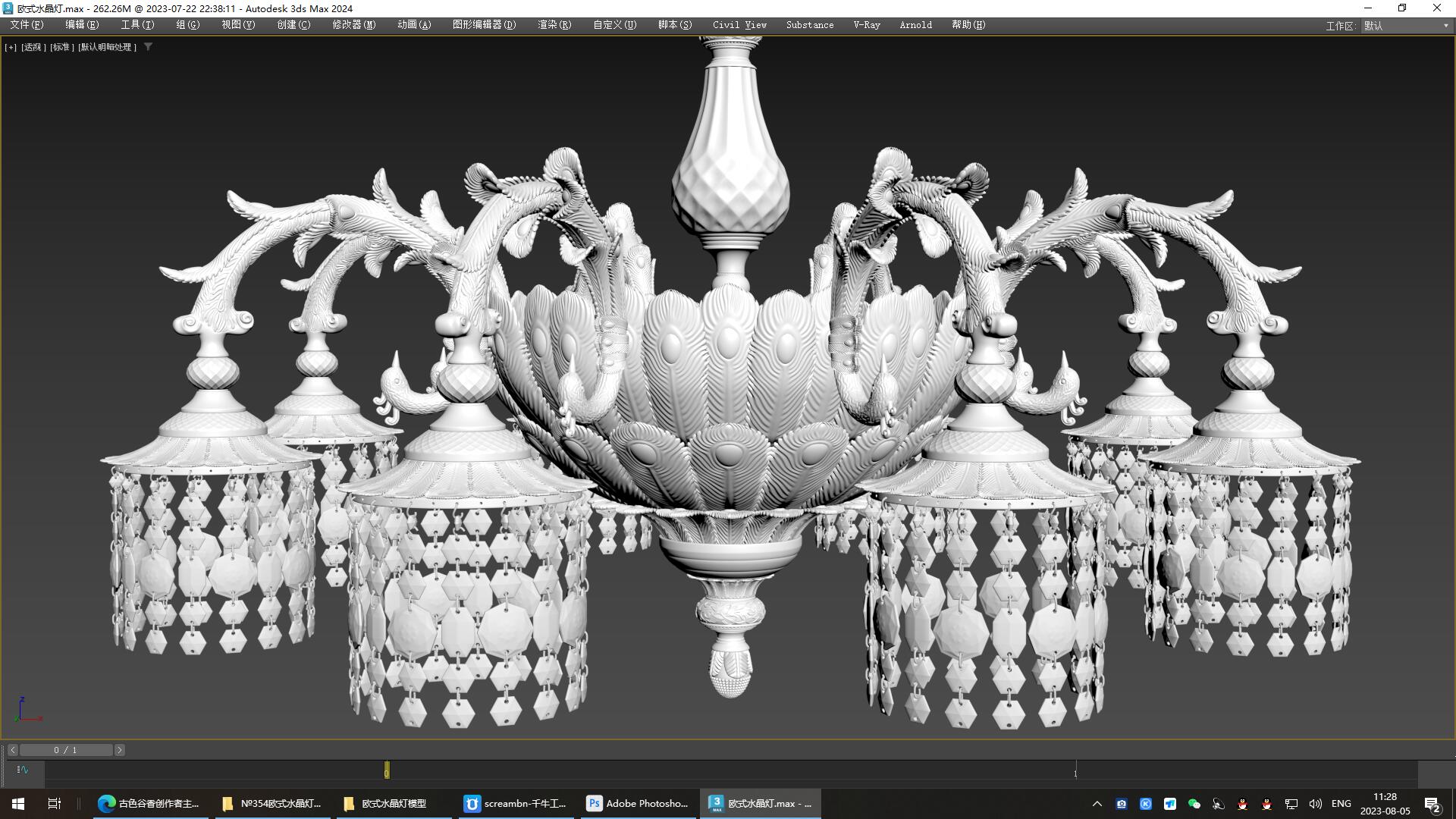The width and height of the screenshot is (1456, 819).
Task: Select the Civil View menu item
Action: (x=739, y=24)
